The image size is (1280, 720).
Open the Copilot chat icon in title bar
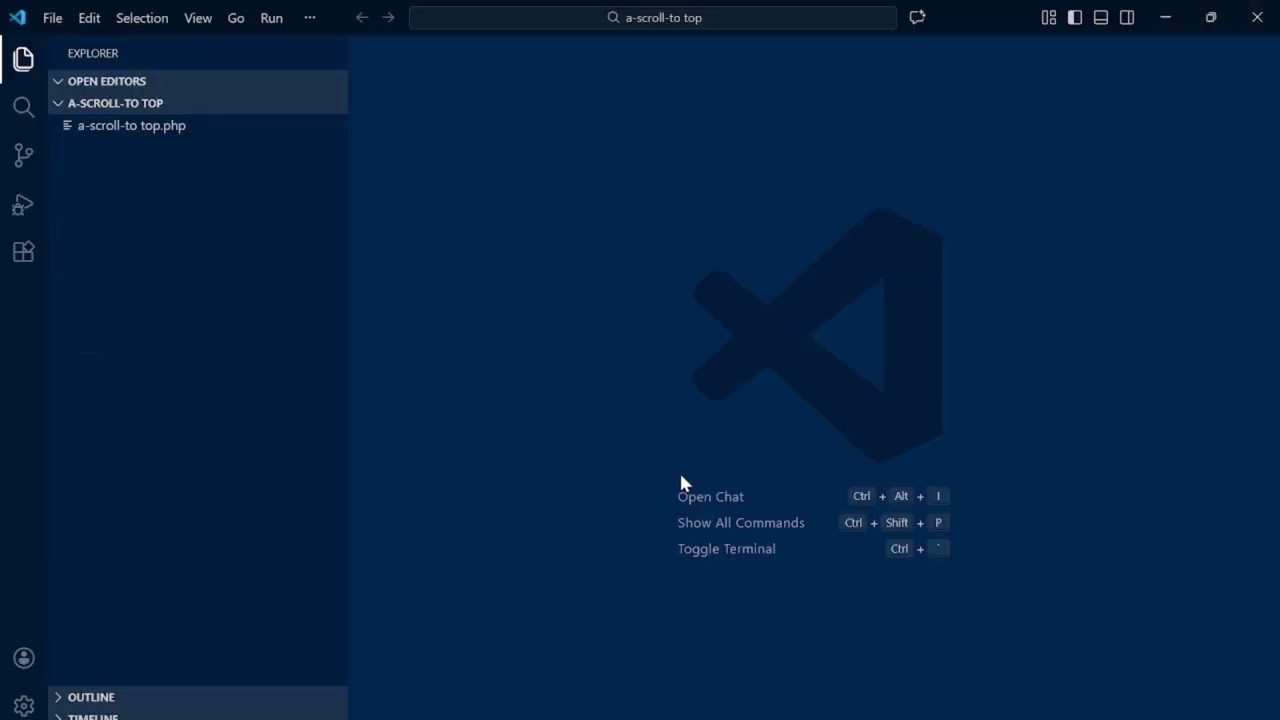[x=917, y=18]
